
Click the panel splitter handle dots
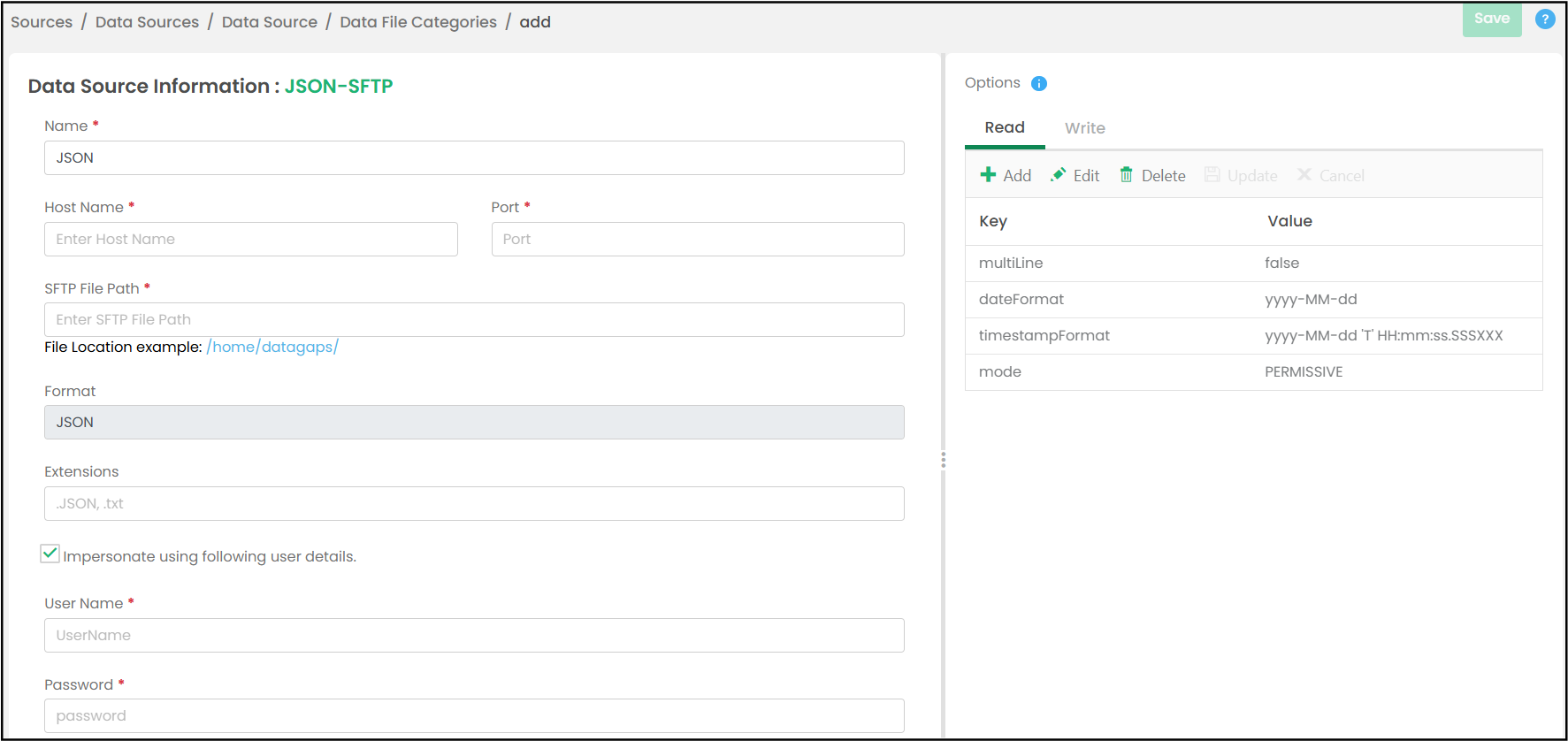[943, 460]
